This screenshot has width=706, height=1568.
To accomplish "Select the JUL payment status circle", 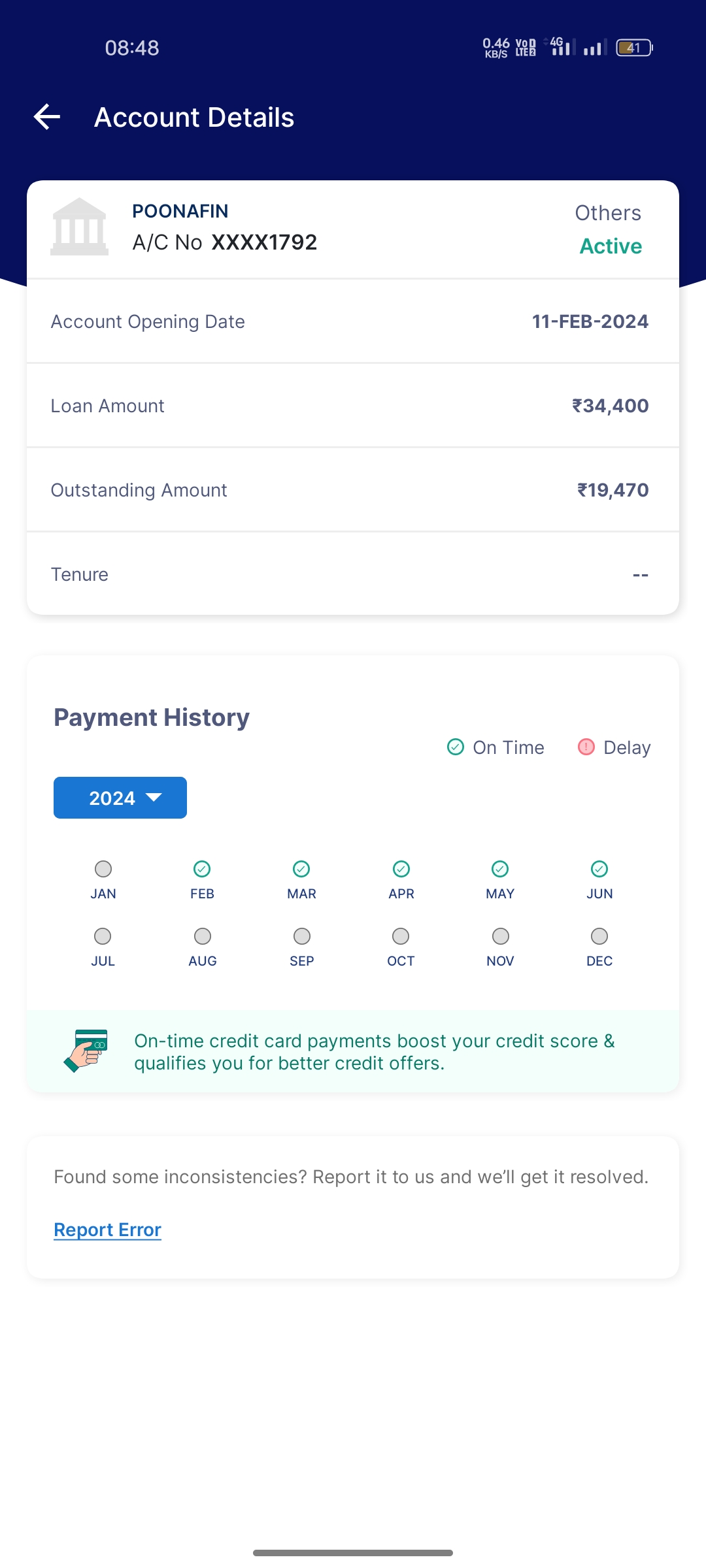I will click(103, 936).
